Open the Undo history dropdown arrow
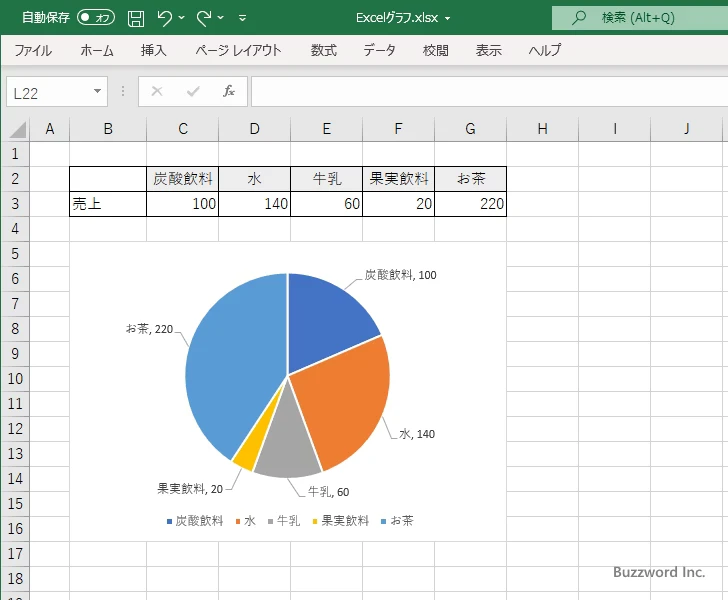 point(182,18)
